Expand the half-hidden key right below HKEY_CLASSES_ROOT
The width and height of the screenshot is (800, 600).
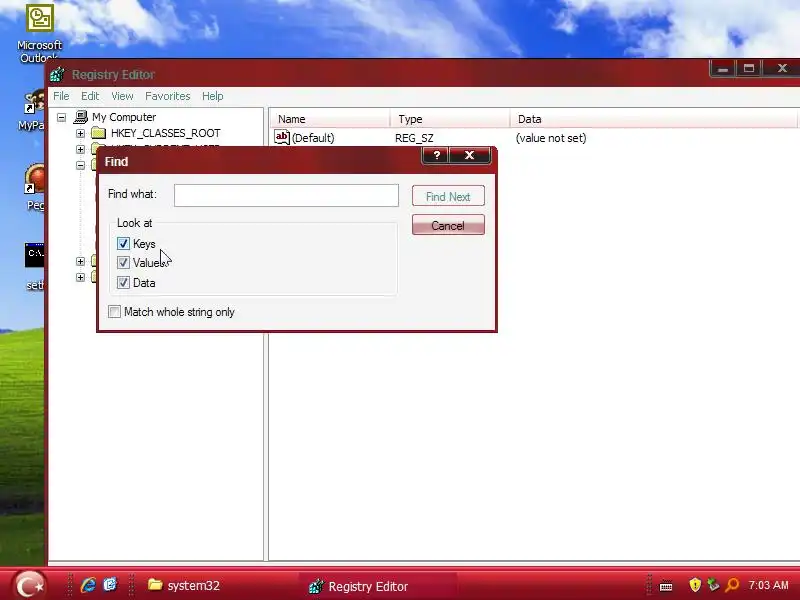click(x=80, y=149)
